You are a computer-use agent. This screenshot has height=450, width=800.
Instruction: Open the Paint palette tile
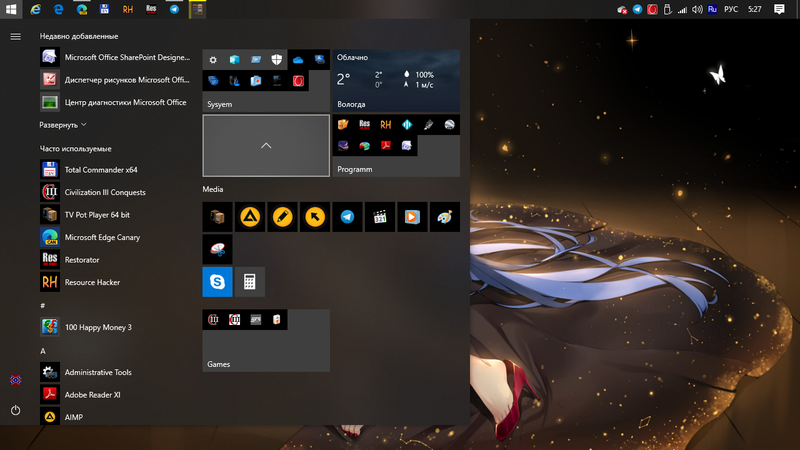coord(445,217)
